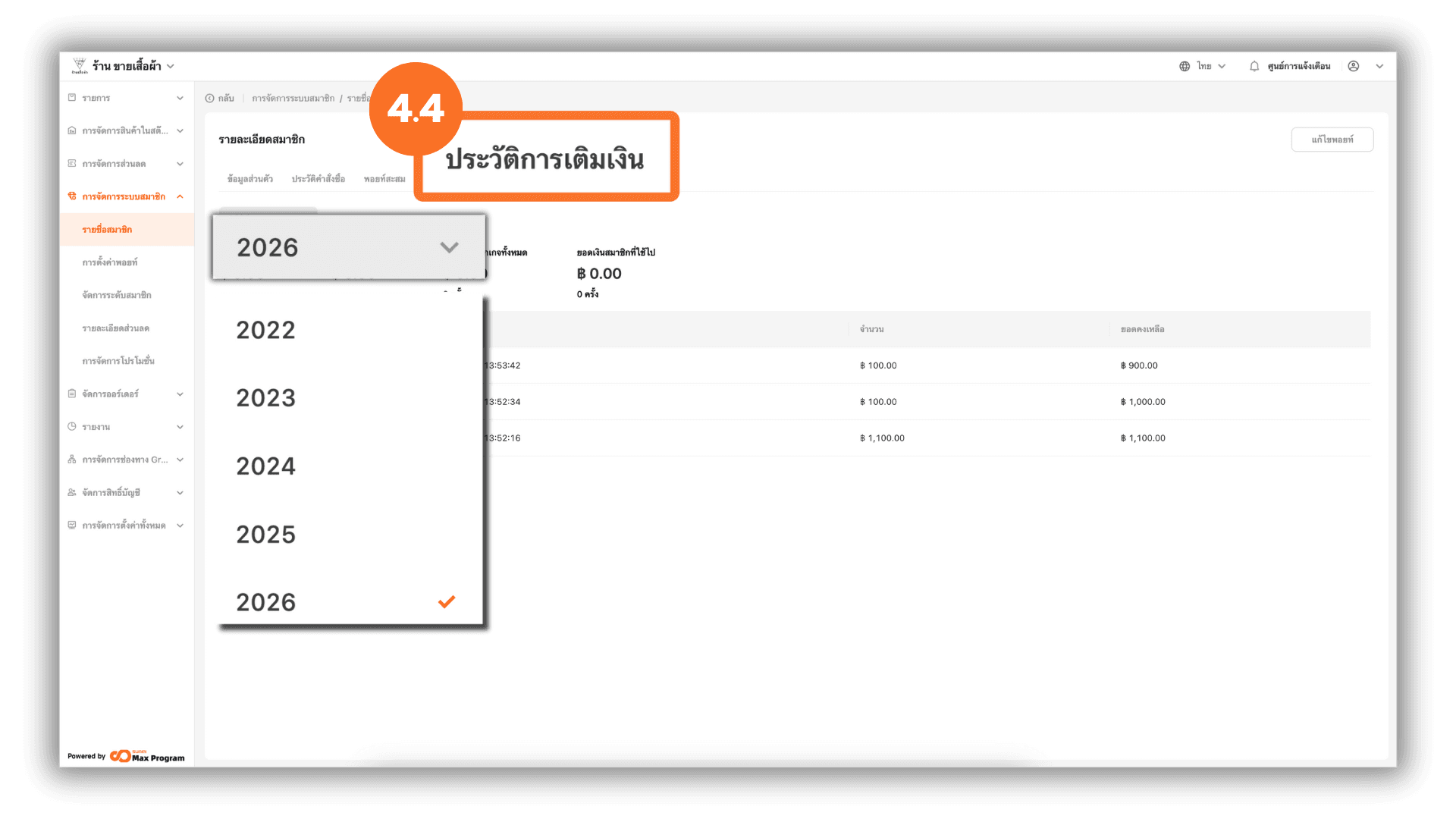Collapse การจัดการระบบสมาชิก sidebar section

(x=180, y=197)
